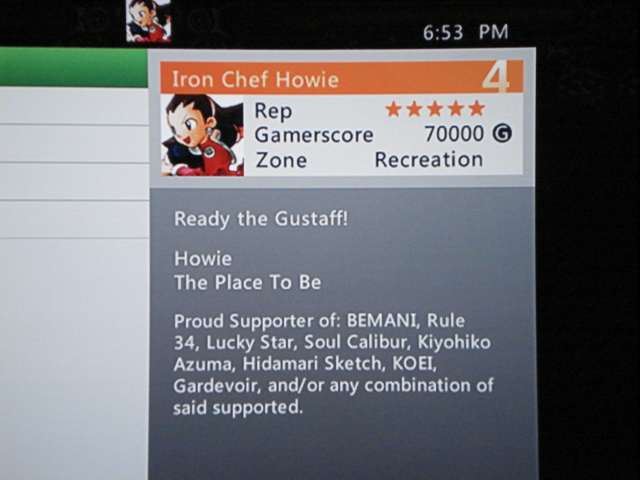The width and height of the screenshot is (640, 480).
Task: Click the Gamerscore G icon
Action: point(502,133)
